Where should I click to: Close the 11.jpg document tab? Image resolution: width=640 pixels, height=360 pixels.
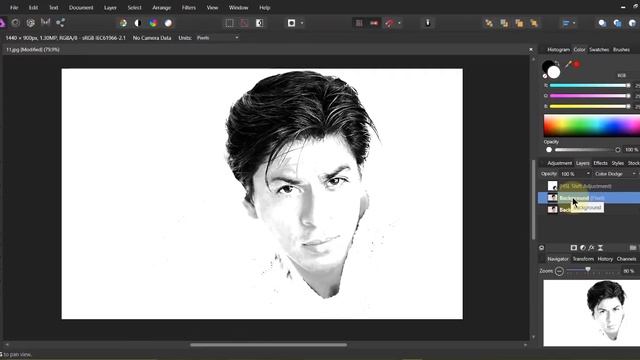pos(531,49)
